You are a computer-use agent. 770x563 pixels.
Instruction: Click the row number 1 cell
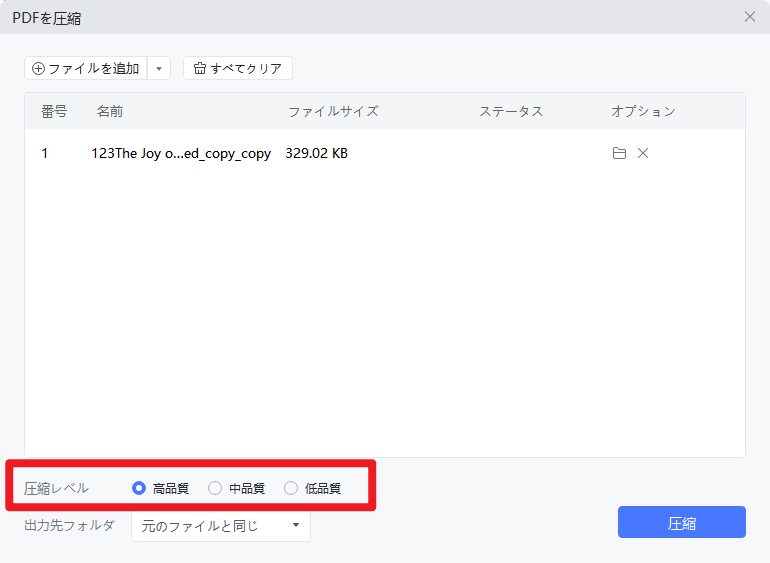[x=44, y=153]
